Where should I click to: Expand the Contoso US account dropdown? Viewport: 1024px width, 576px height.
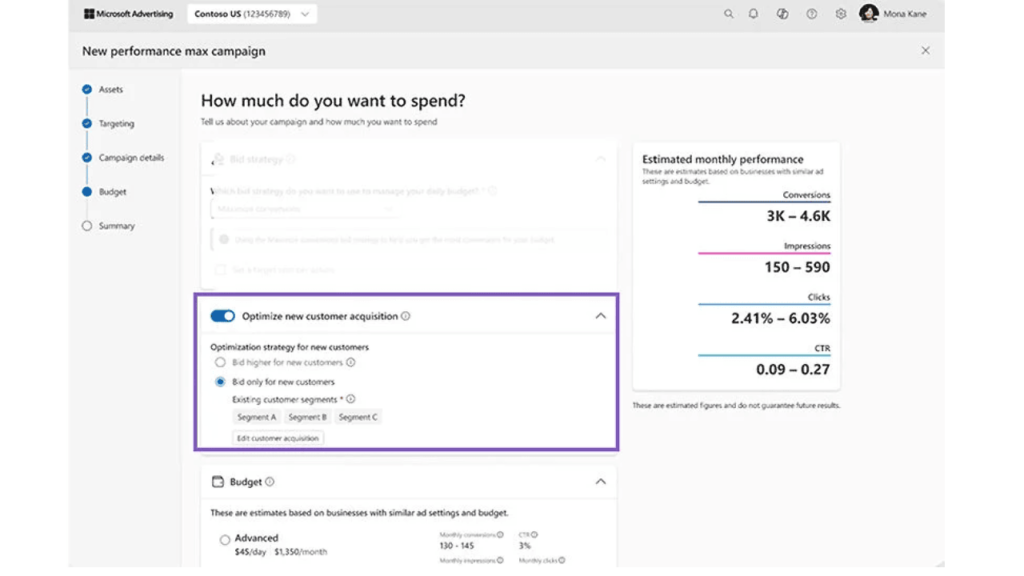307,14
